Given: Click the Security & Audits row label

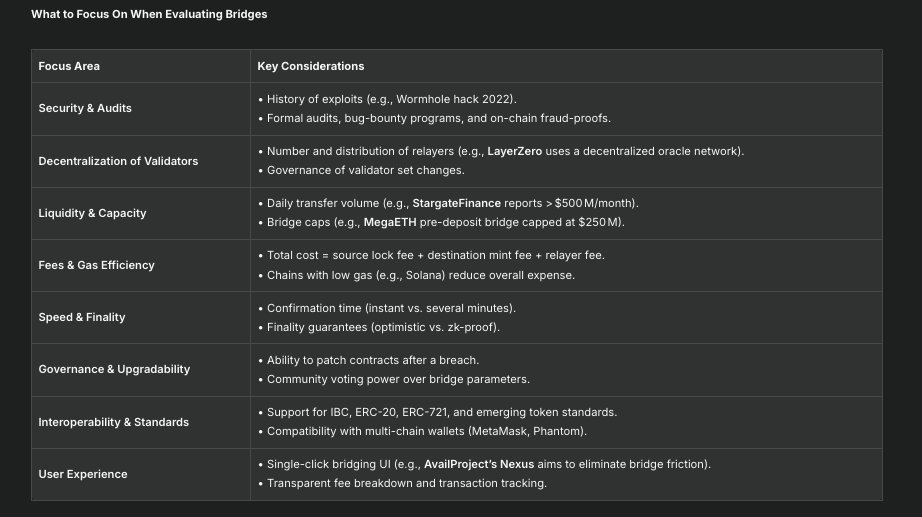Looking at the screenshot, I should click(85, 108).
